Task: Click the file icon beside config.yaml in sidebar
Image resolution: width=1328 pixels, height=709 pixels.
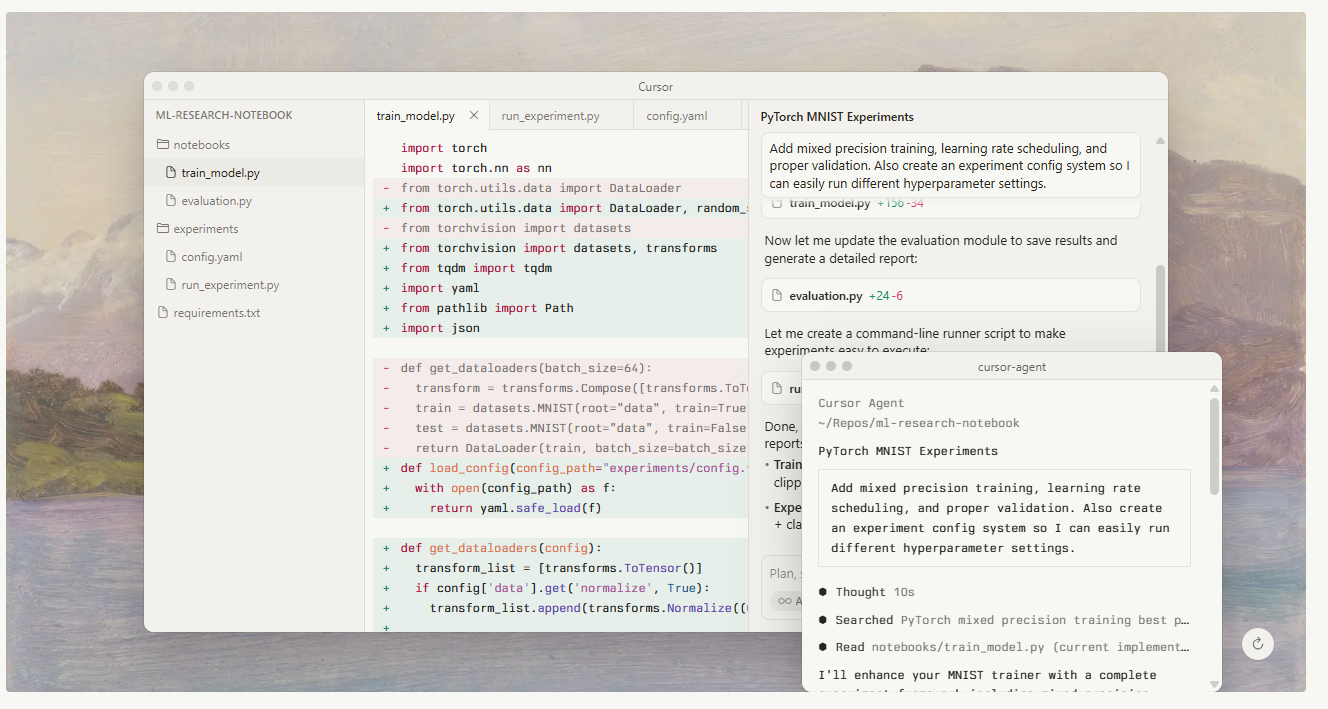Action: 172,256
